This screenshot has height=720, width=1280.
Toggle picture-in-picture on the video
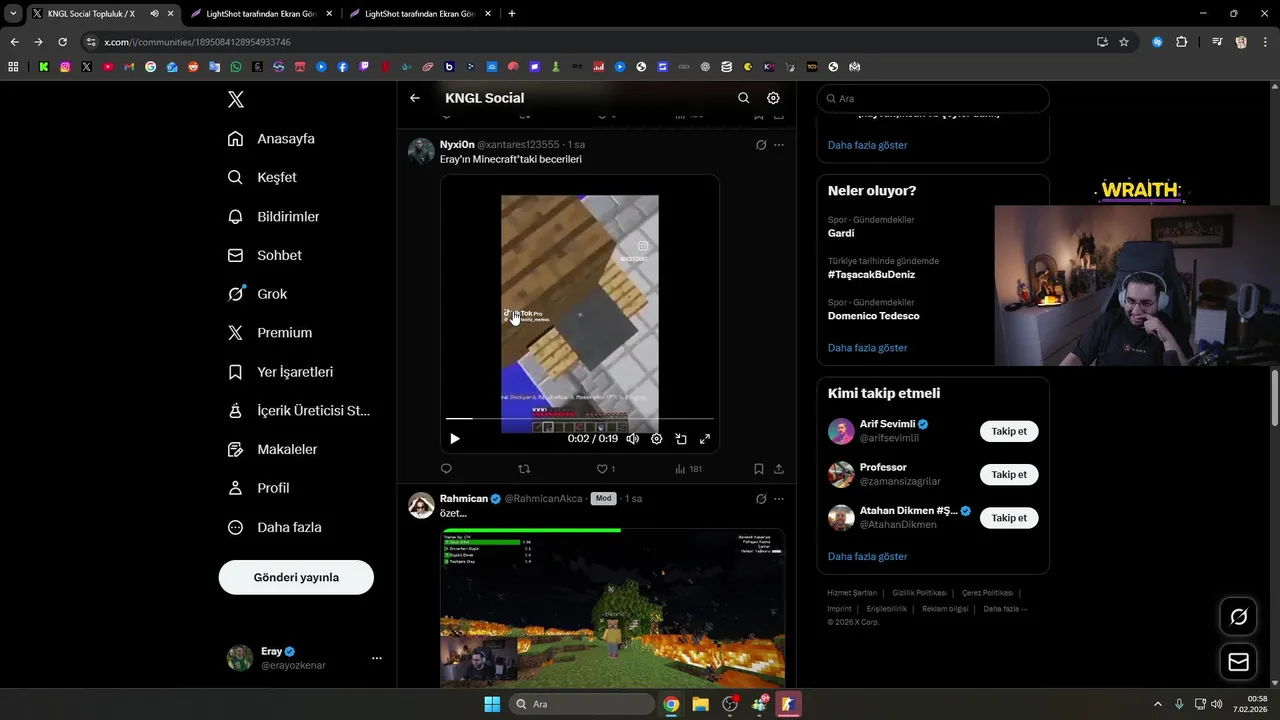coord(681,438)
